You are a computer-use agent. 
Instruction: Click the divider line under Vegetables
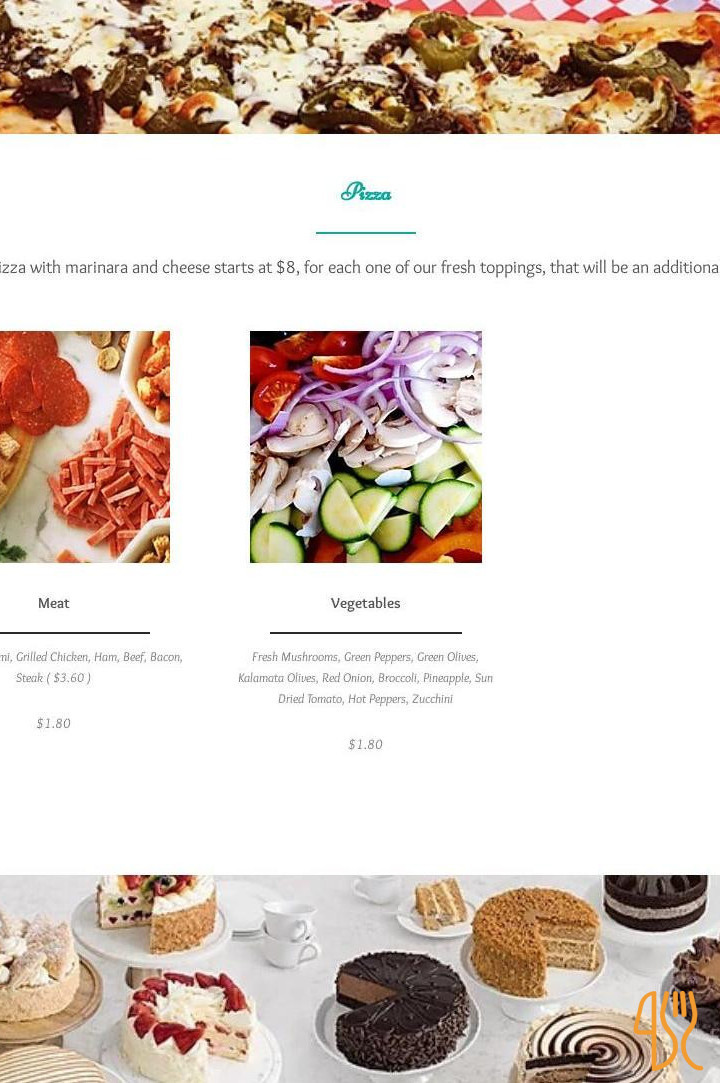(x=365, y=632)
